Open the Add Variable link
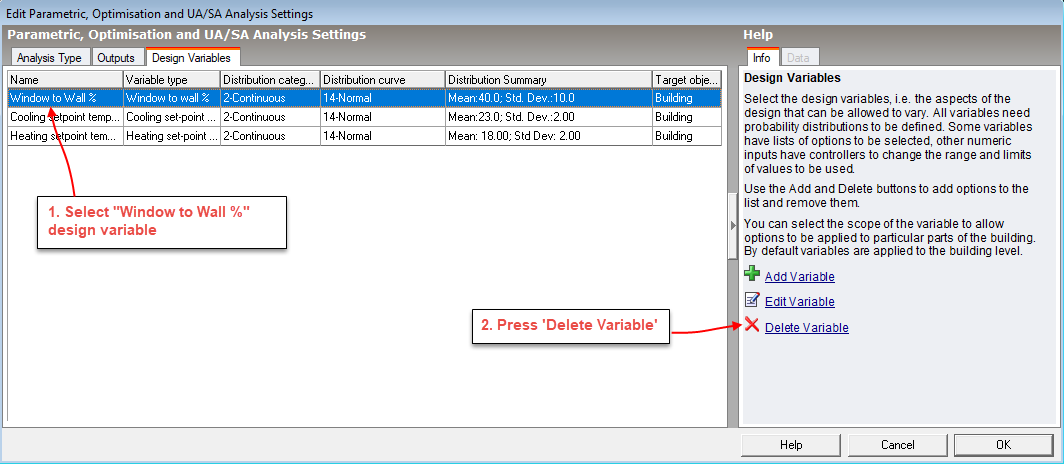1064x464 pixels. (x=799, y=277)
